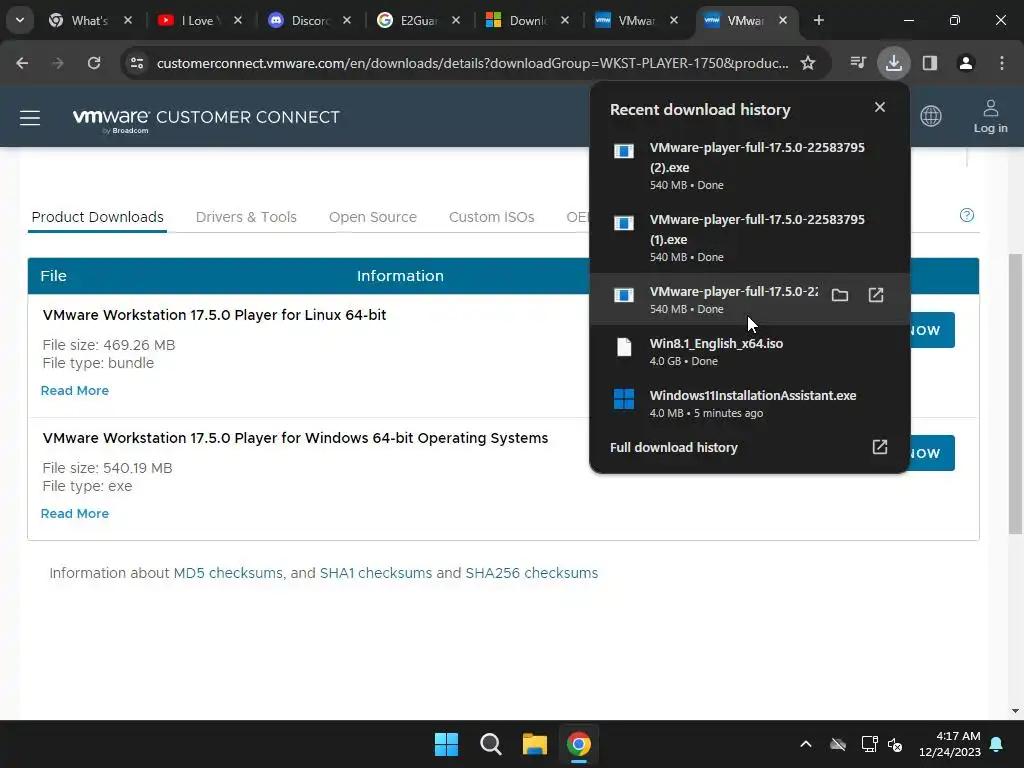This screenshot has height=768, width=1024.
Task: Open Full download history
Action: (673, 447)
